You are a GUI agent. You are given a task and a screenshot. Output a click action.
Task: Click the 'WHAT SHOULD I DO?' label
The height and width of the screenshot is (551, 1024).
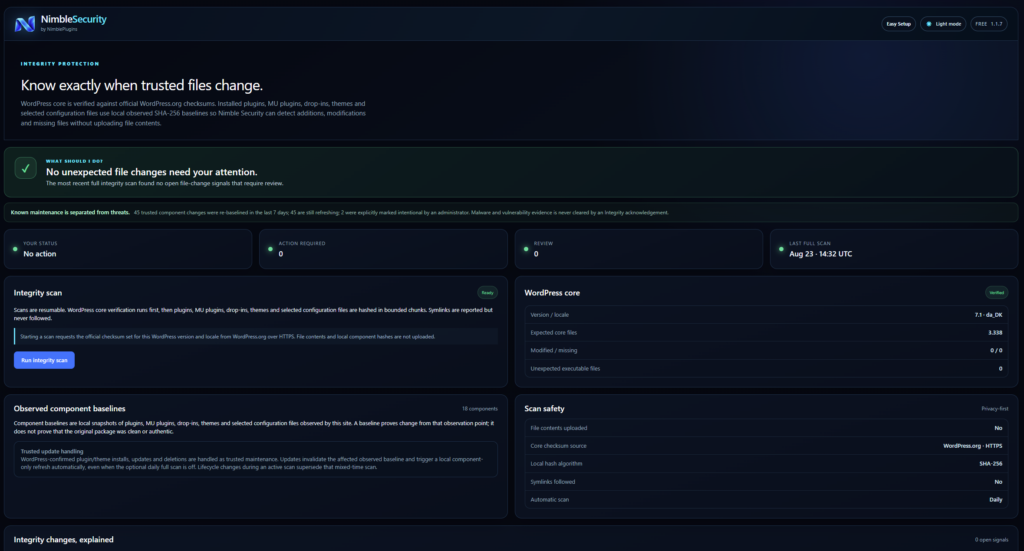[74, 161]
